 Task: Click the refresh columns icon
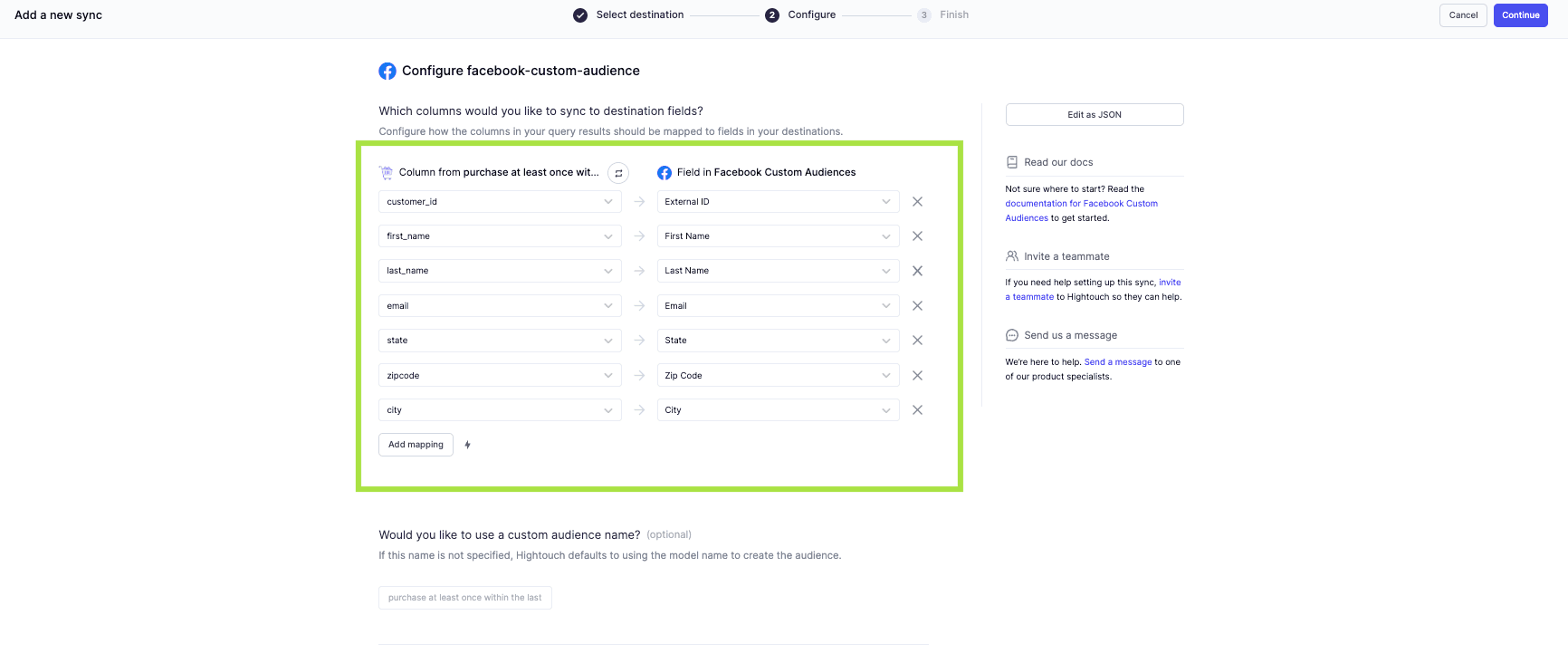tap(618, 173)
